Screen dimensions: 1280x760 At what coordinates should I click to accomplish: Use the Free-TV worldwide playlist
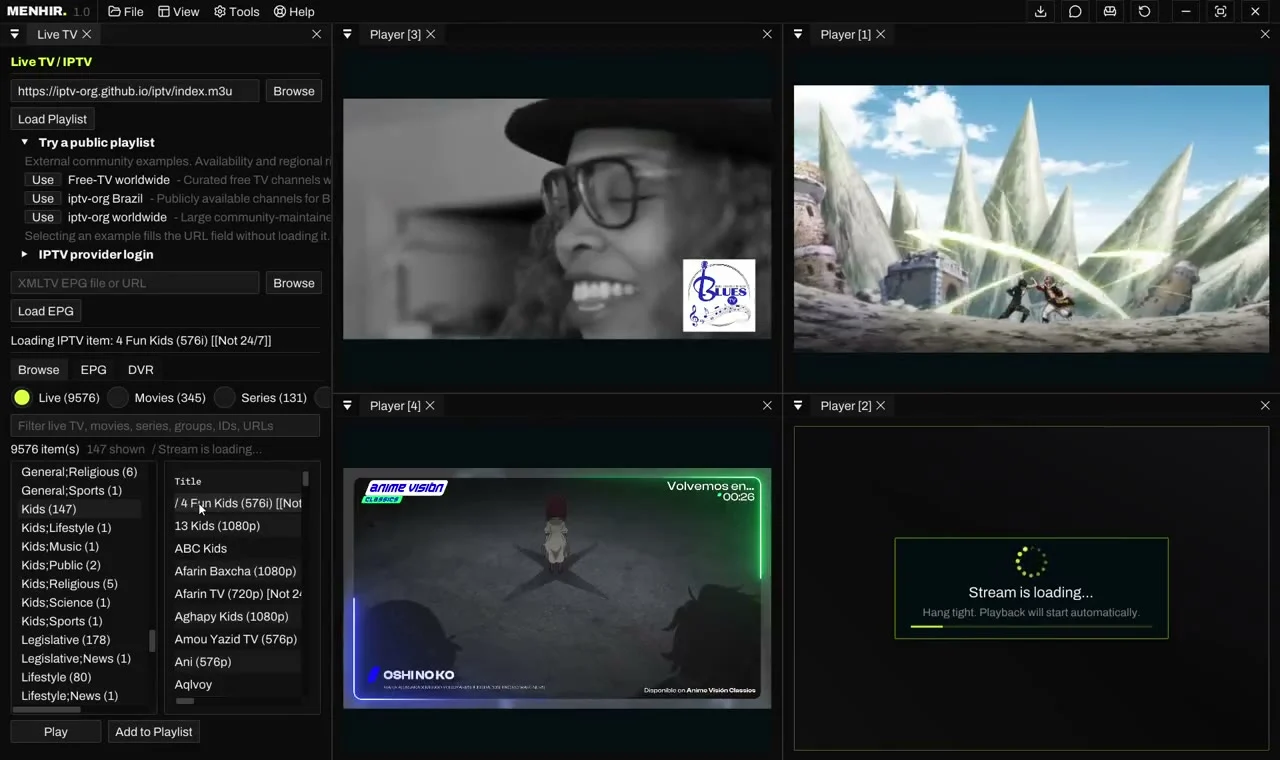(x=43, y=180)
